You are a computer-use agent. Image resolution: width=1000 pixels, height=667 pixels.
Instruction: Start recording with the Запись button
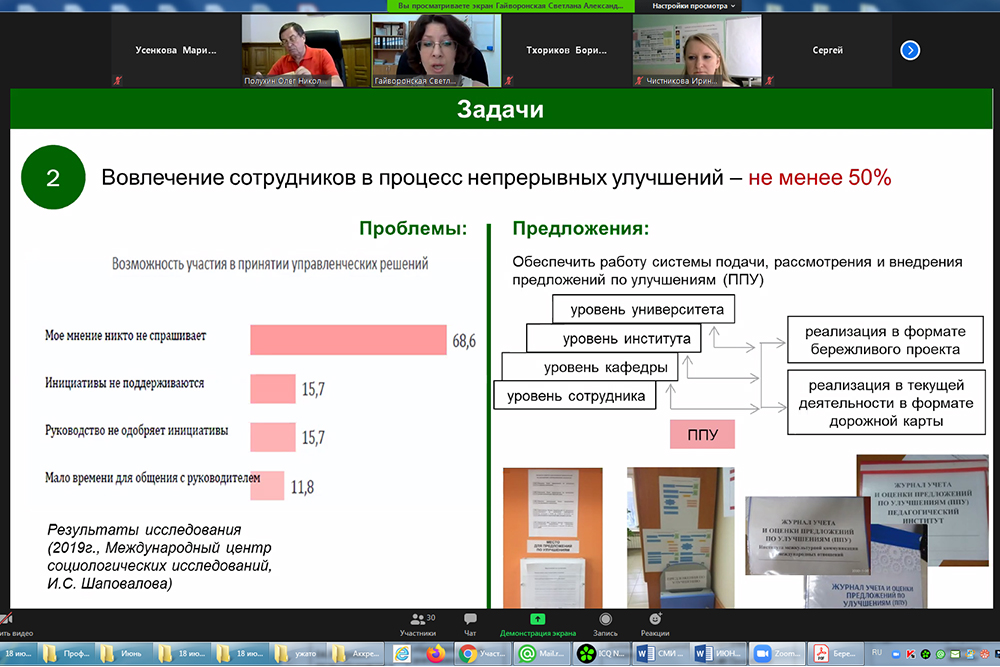605,624
